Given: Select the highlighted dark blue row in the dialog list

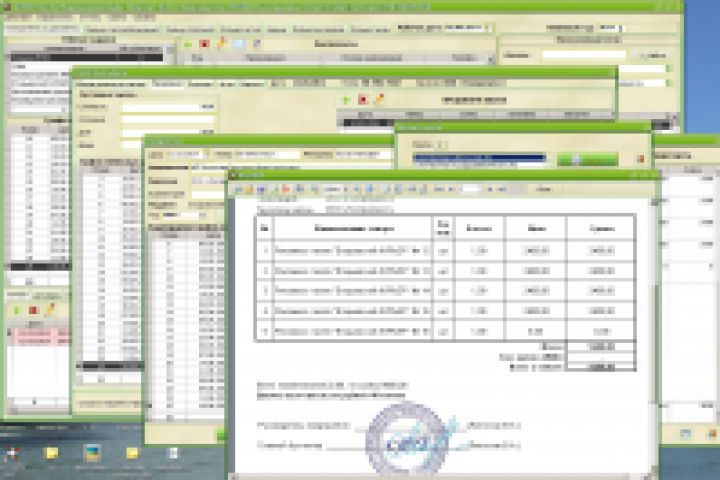Looking at the screenshot, I should point(479,158).
